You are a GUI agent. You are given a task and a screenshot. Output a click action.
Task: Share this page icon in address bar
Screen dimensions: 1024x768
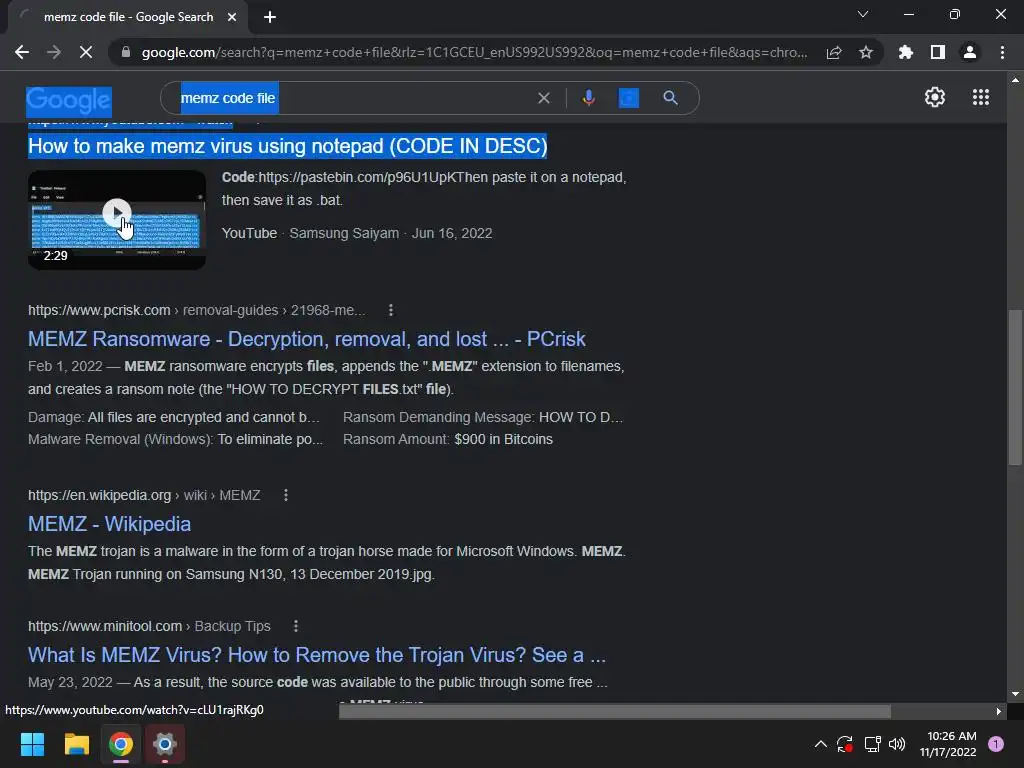[x=833, y=52]
